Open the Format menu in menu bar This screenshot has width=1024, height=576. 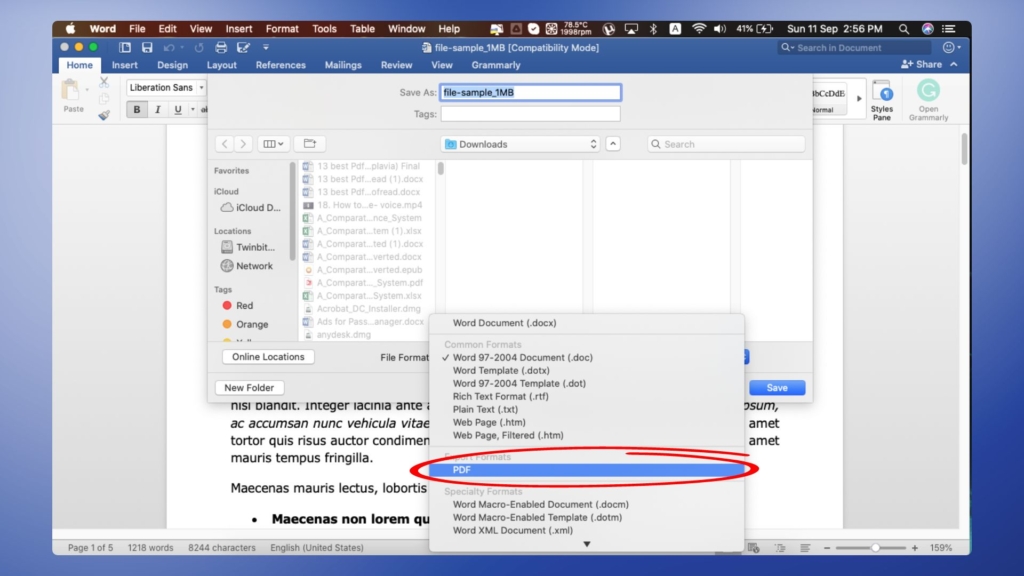[281, 29]
